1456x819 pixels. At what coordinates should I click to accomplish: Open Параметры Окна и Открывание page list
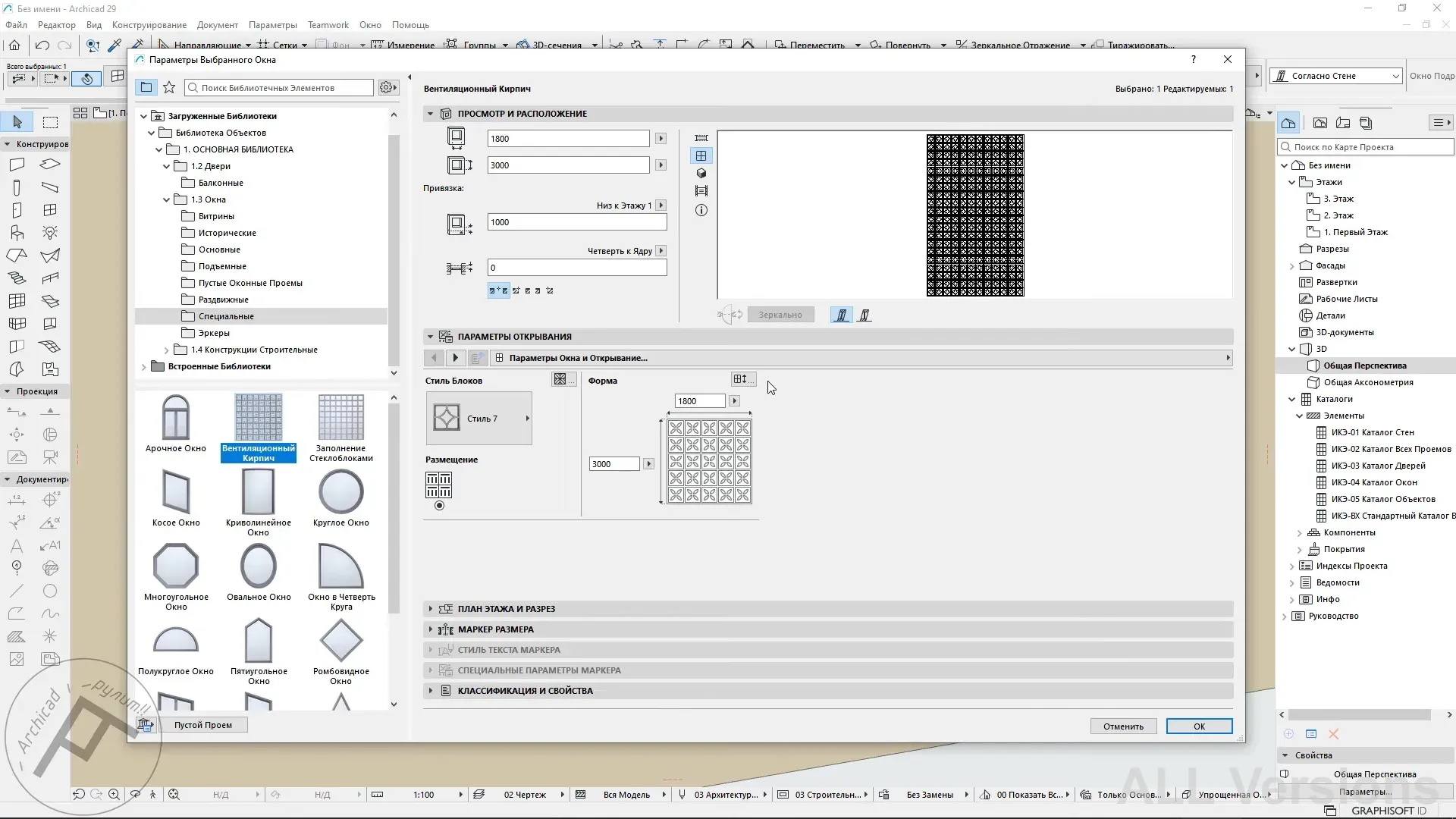(x=861, y=358)
